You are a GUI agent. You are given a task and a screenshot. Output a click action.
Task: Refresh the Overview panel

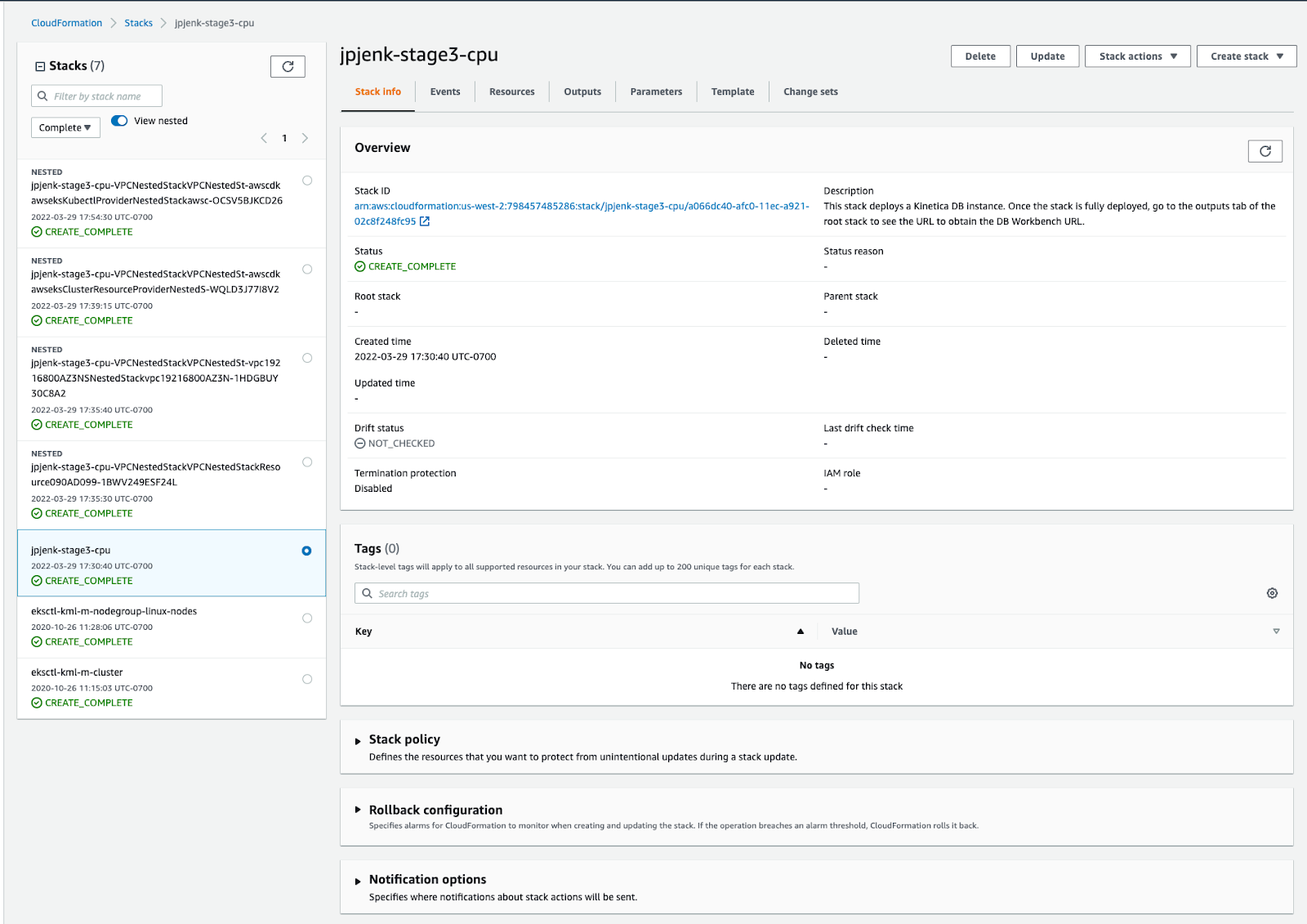pos(1265,151)
